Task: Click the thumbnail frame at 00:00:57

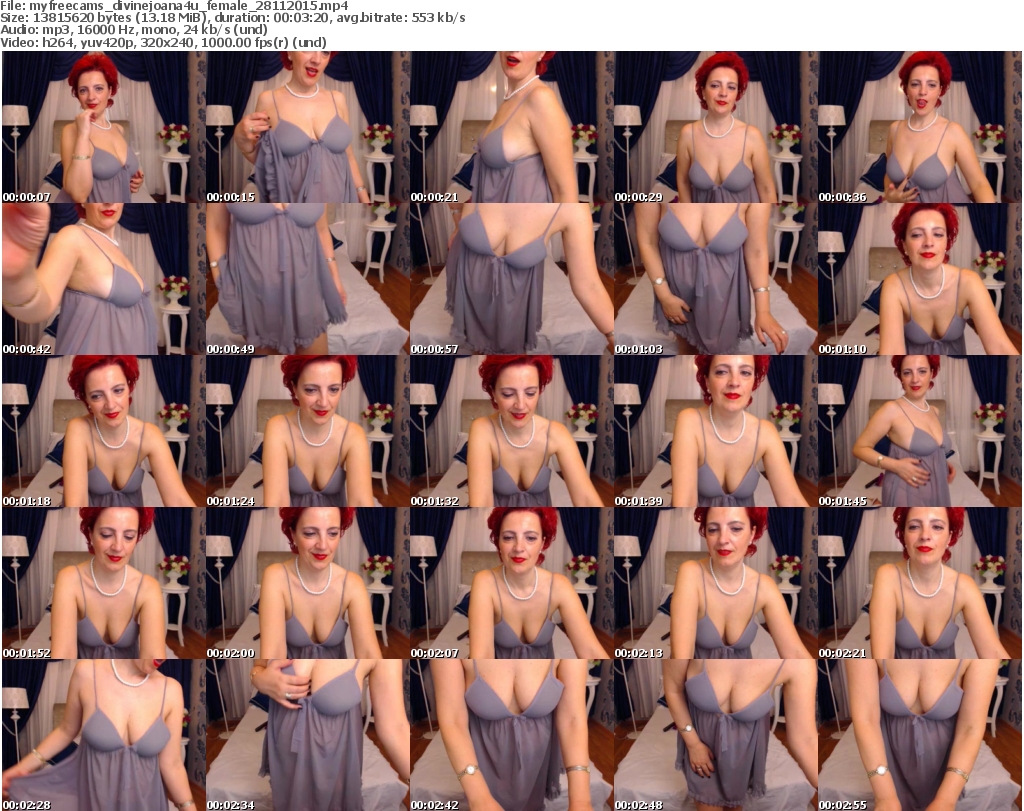Action: 512,279
